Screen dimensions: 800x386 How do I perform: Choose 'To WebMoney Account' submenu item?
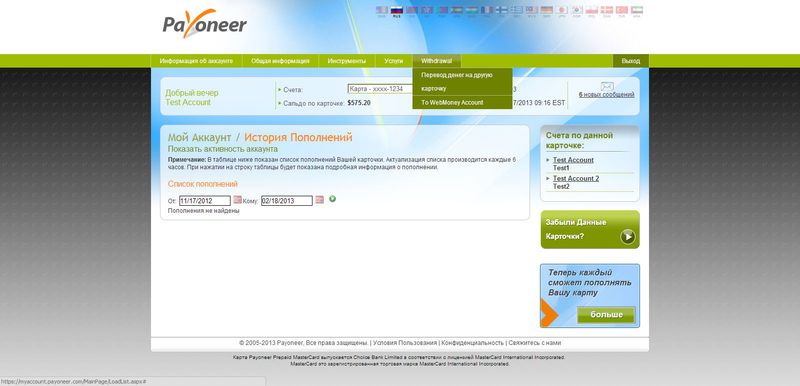pyautogui.click(x=462, y=102)
